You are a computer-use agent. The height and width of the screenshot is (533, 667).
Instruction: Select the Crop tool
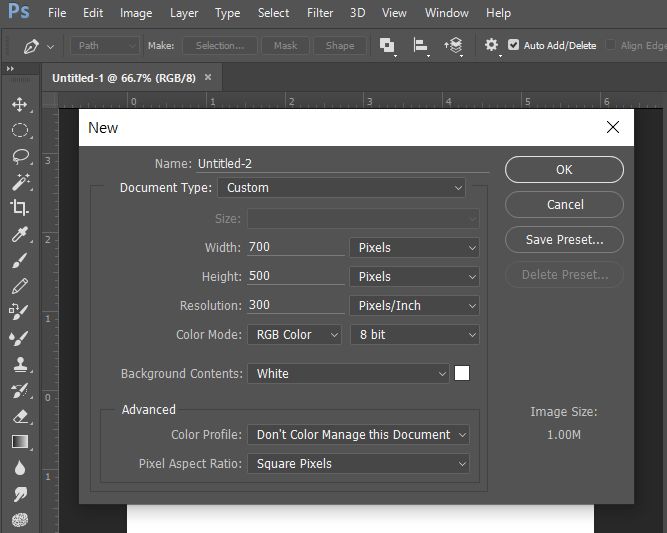click(20, 208)
